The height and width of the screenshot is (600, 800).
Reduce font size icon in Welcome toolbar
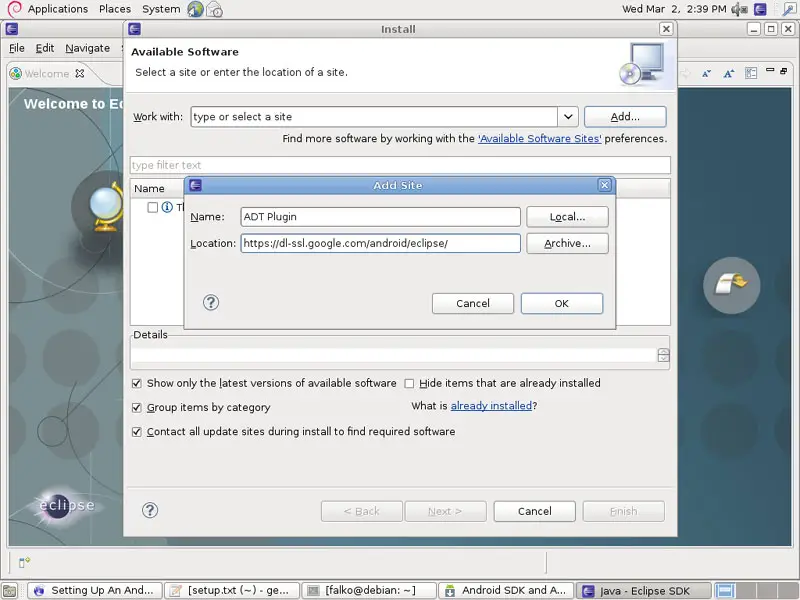pos(706,73)
